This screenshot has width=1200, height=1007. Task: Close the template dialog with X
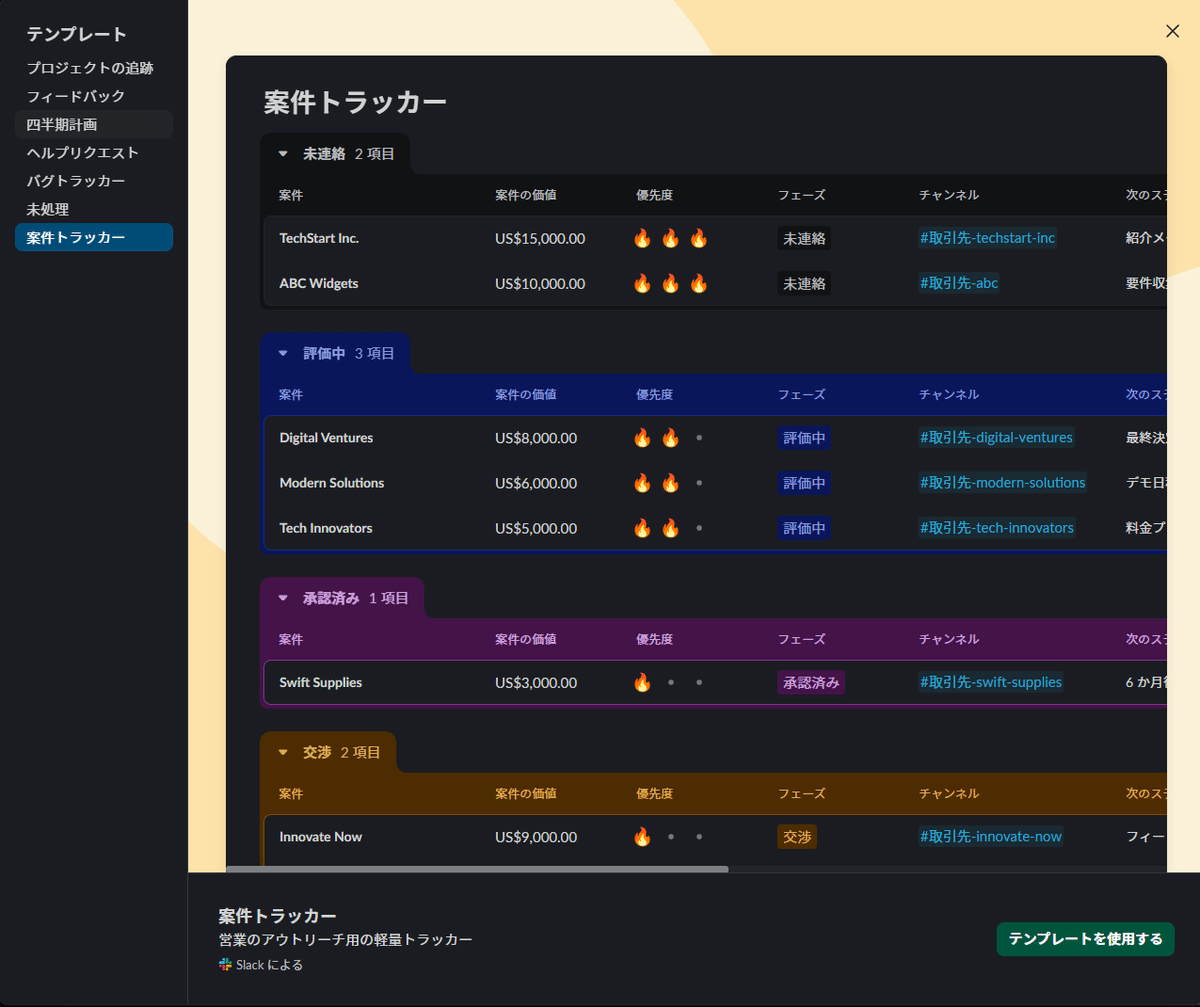tap(1173, 31)
